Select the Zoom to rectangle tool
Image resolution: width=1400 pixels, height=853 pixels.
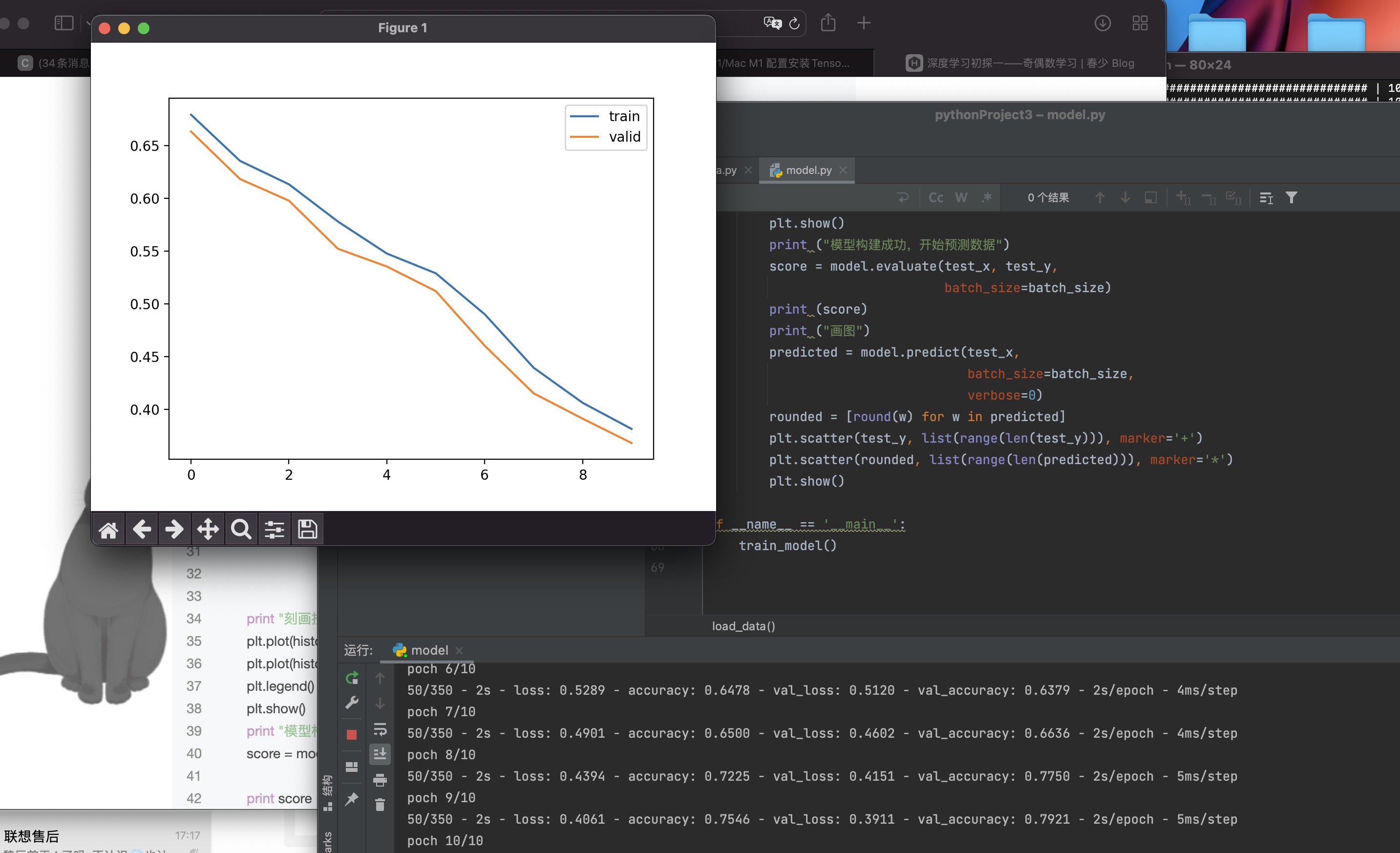tap(241, 530)
